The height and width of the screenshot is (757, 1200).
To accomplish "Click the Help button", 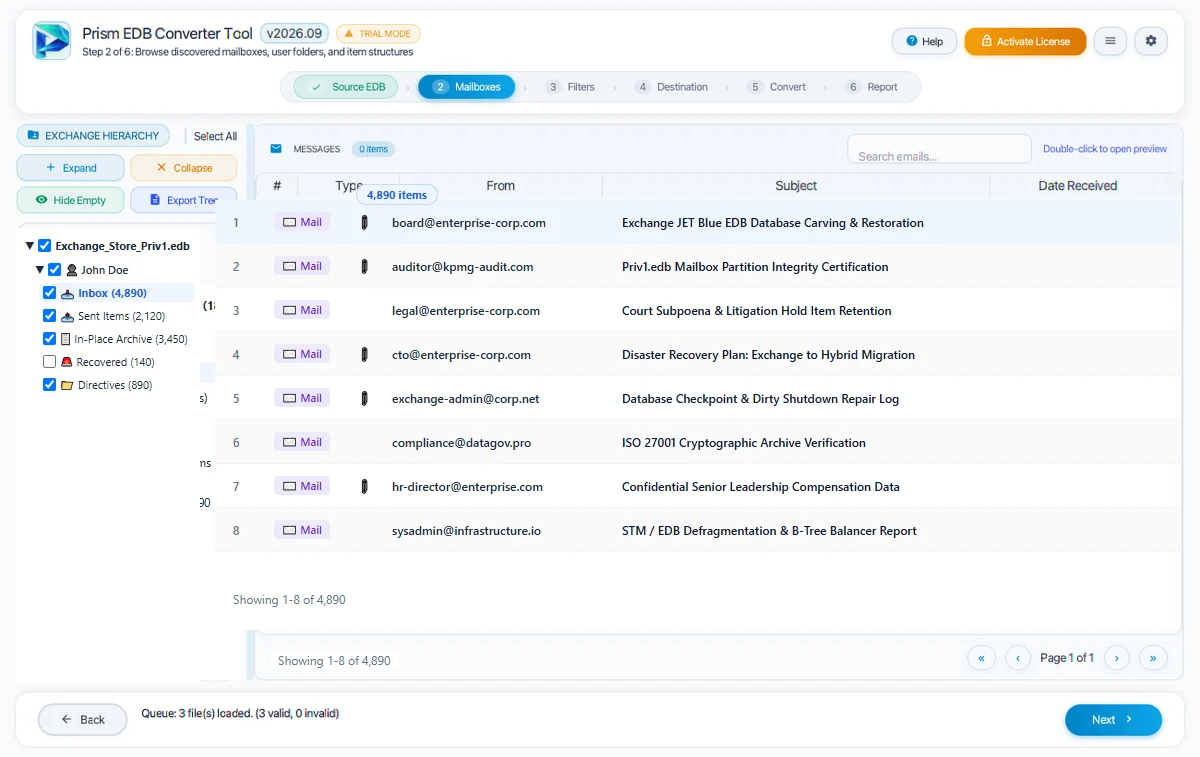I will pos(924,41).
